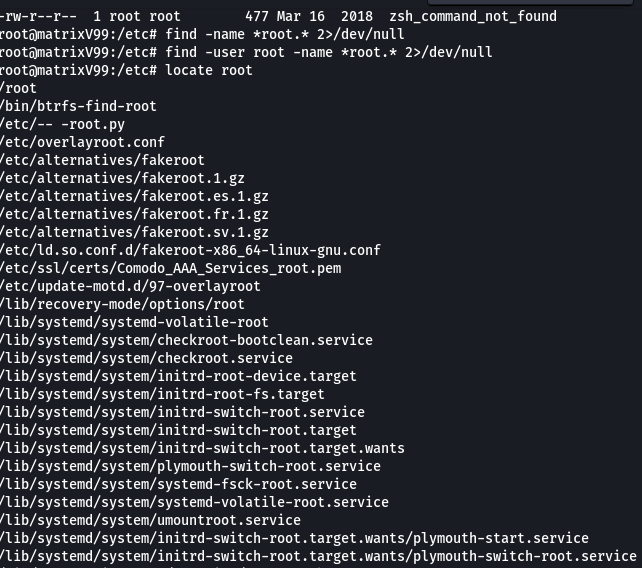This screenshot has height=568, width=642.
Task: Click the /lib/recovery-mode/options/root line
Action: tap(122, 304)
